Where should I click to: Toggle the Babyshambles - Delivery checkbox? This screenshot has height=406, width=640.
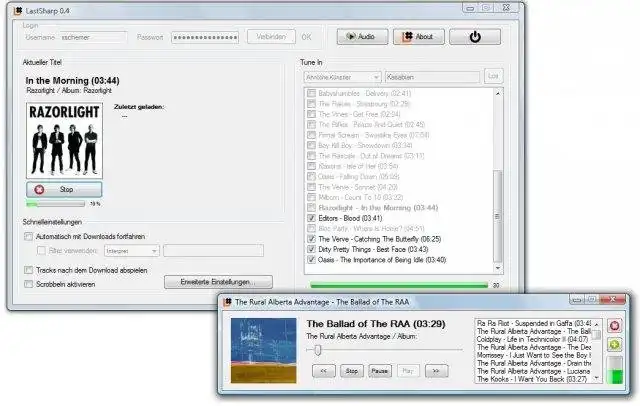click(311, 93)
